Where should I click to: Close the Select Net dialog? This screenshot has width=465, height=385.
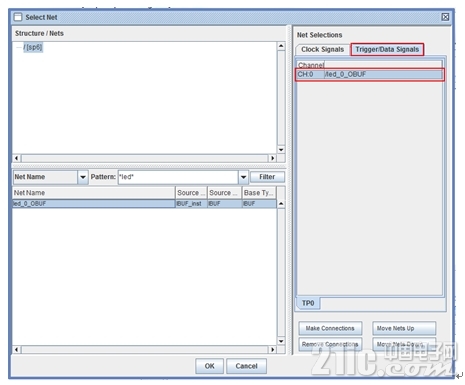pos(445,17)
